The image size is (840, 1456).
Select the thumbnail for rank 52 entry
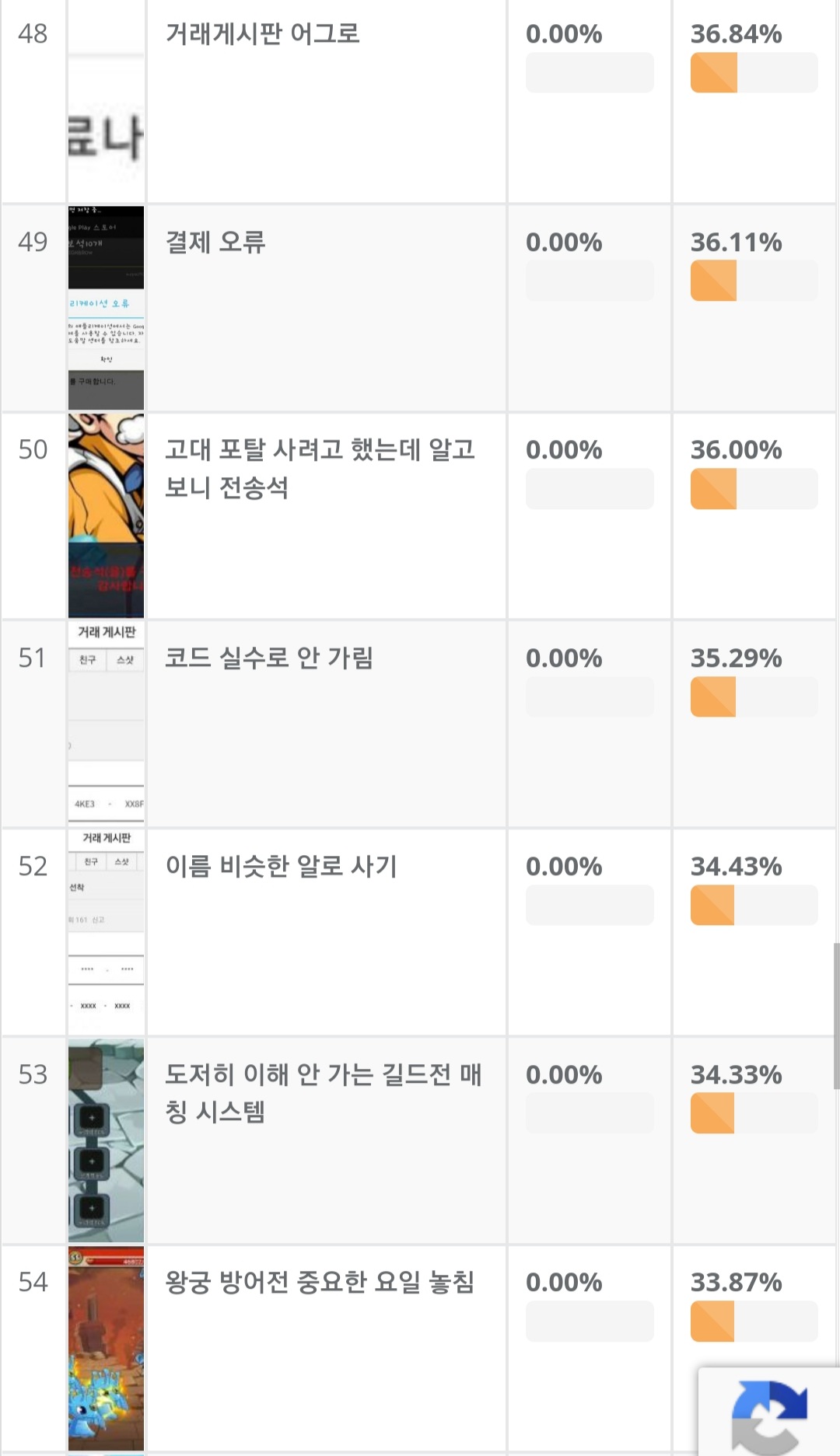(106, 931)
